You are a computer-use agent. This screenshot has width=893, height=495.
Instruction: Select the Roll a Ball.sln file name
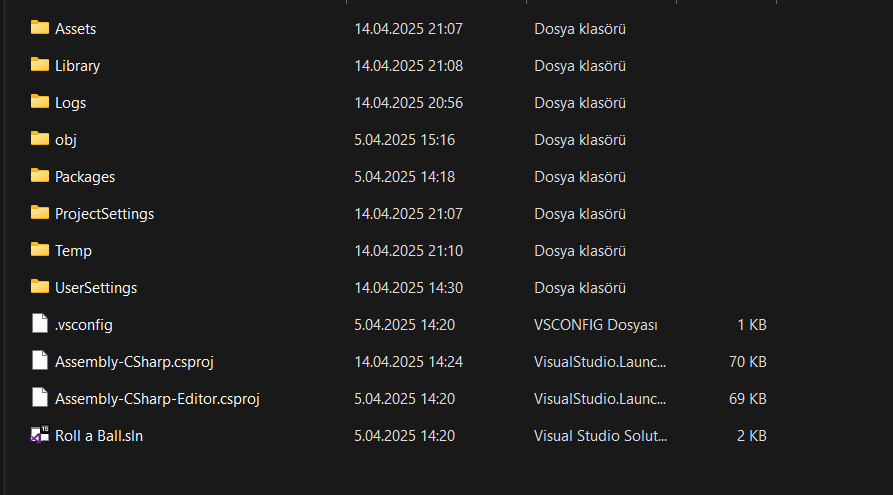[99, 436]
